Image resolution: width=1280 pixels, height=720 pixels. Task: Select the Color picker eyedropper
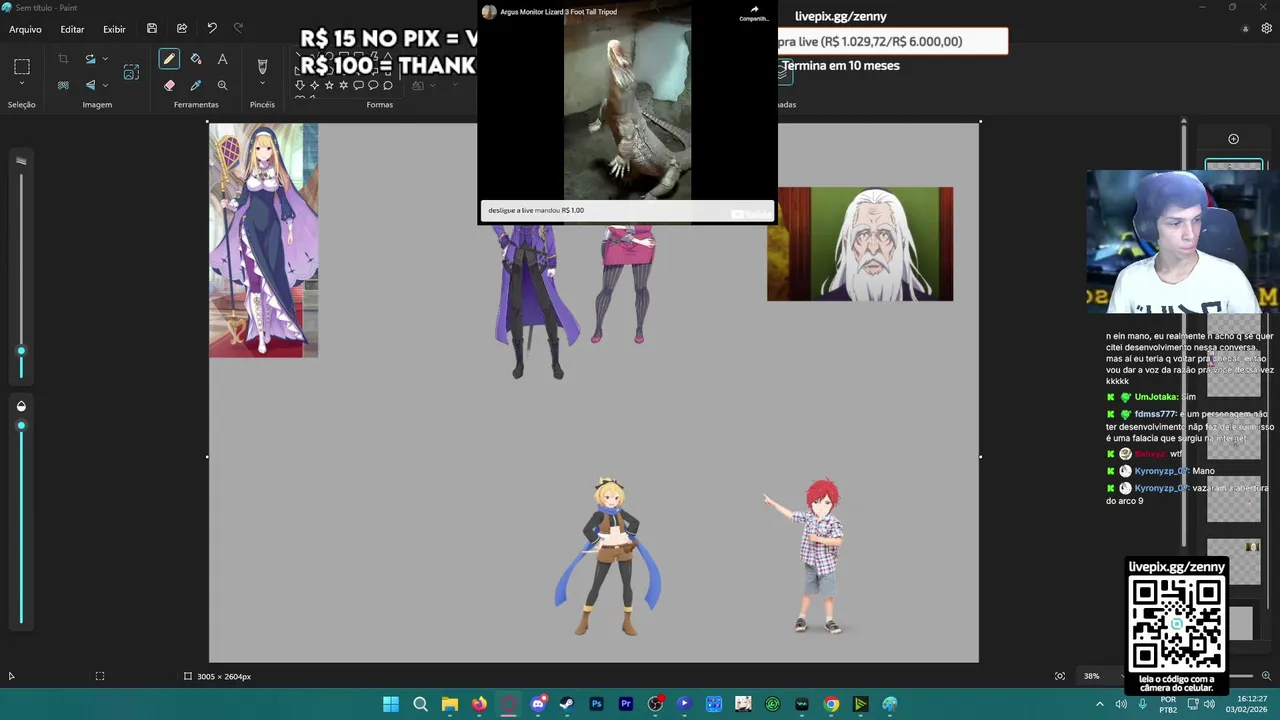click(196, 86)
